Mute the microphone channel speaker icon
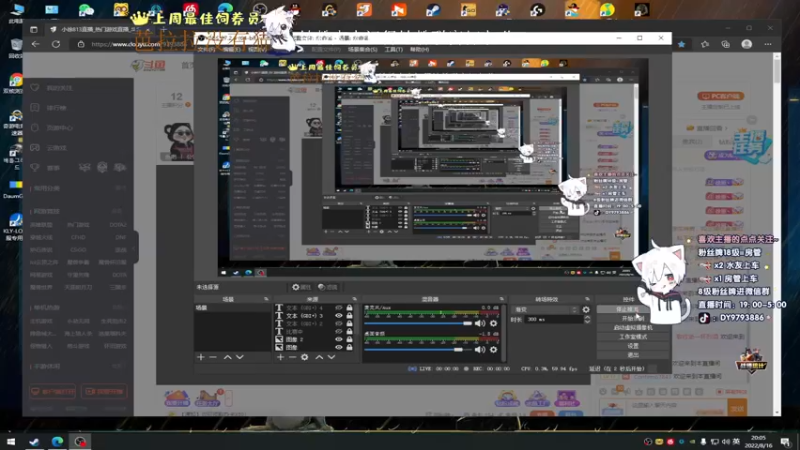Viewport: 800px width, 450px height. pos(480,323)
